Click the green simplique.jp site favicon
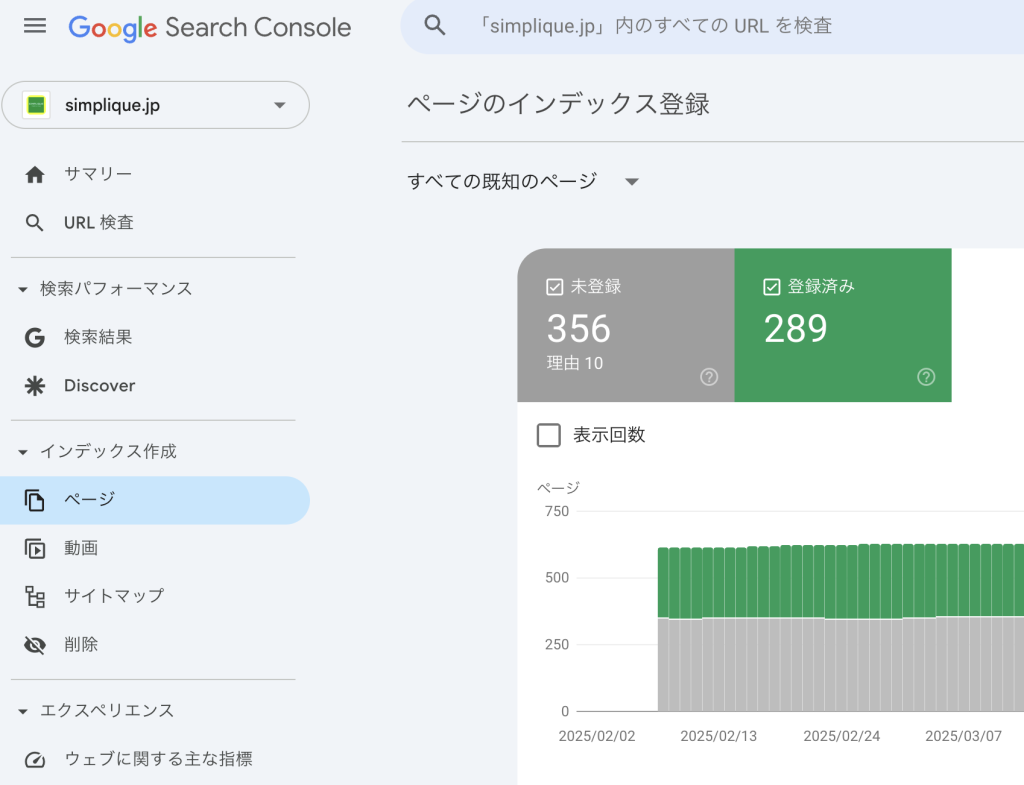The height and width of the screenshot is (785, 1024). point(37,105)
